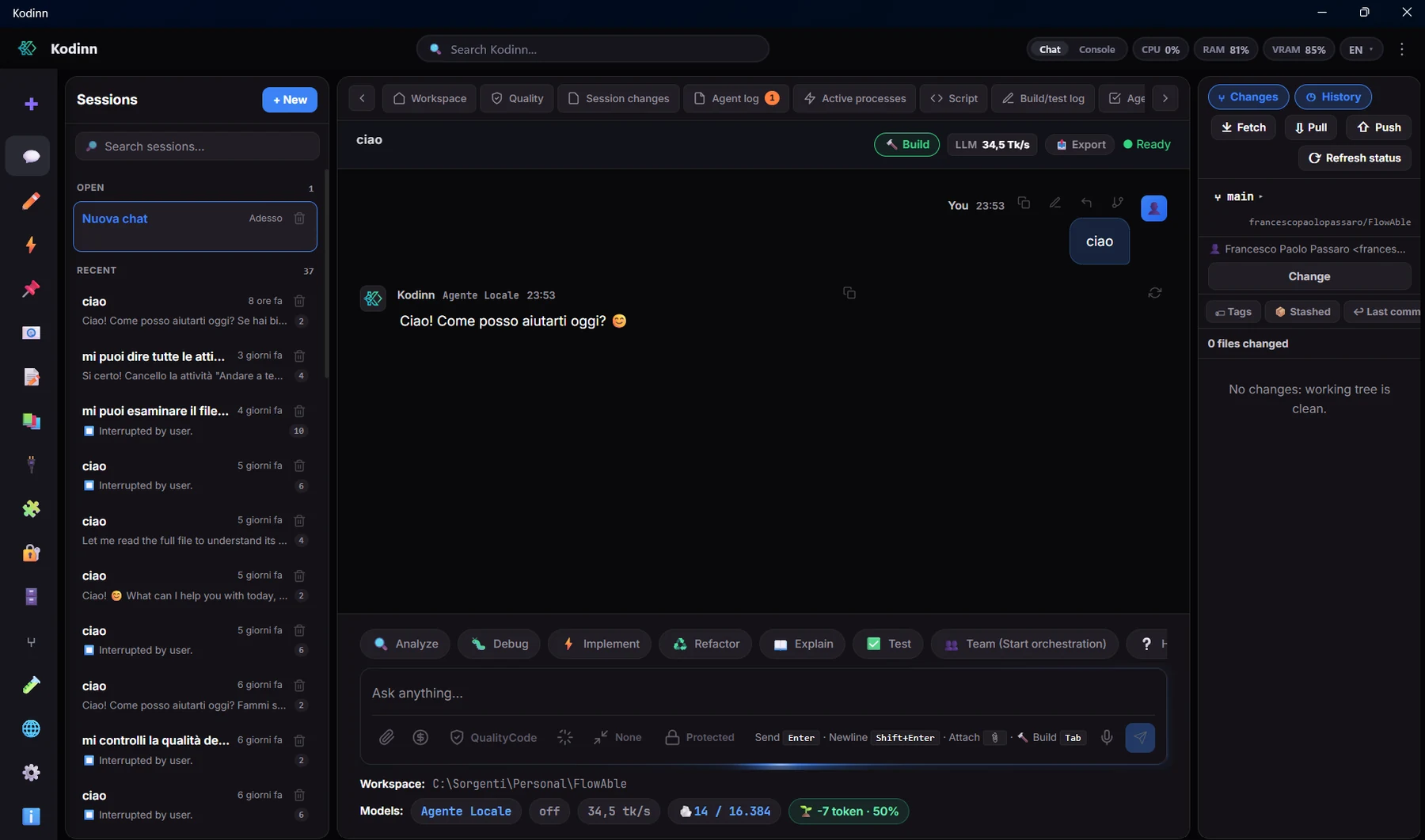The width and height of the screenshot is (1425, 840).
Task: Toggle the QualityCode shield option
Action: coord(492,737)
